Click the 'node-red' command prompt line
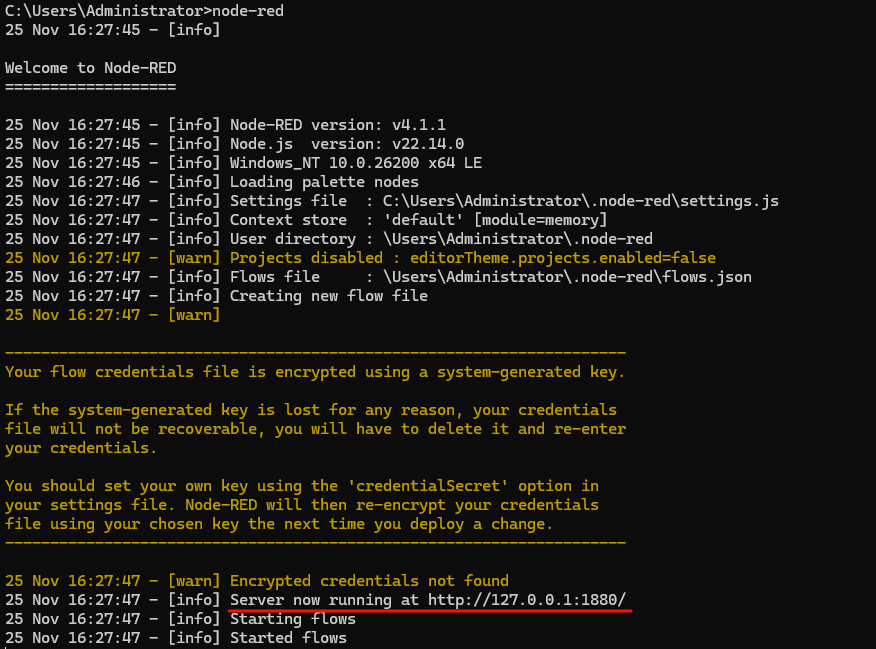This screenshot has width=876, height=649. (144, 11)
